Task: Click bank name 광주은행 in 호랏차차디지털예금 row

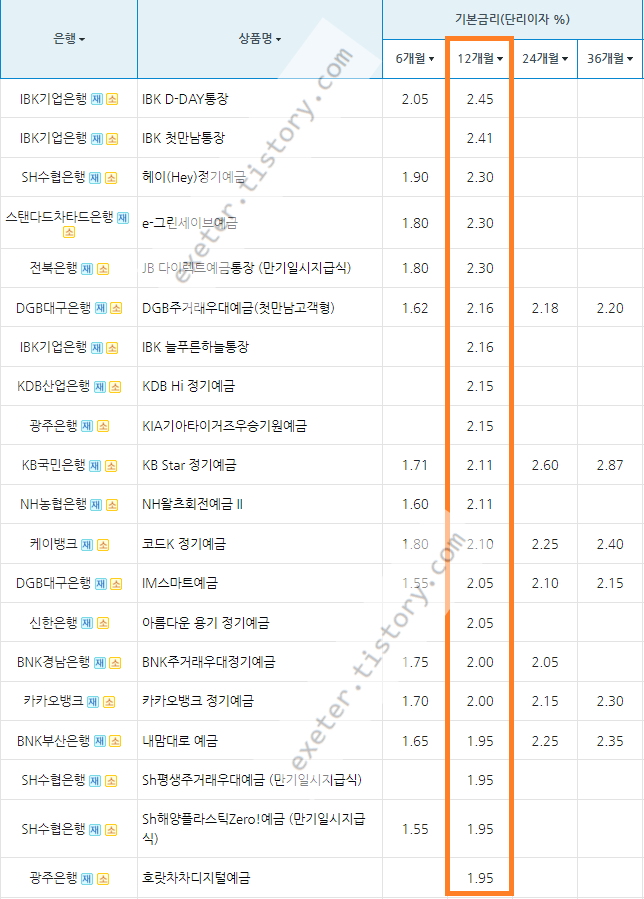Action: click(x=53, y=878)
